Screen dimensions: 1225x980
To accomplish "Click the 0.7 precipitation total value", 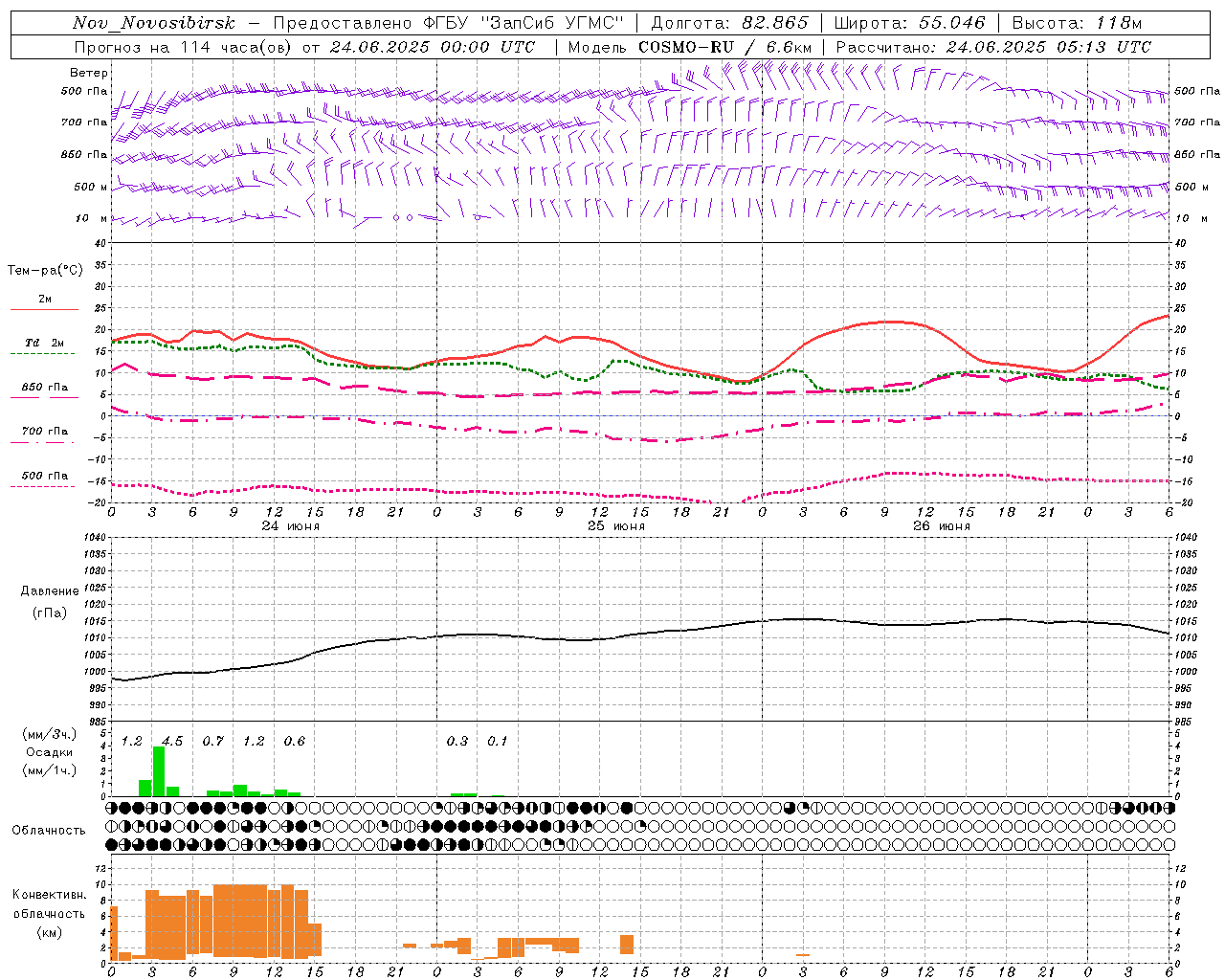I will (x=212, y=742).
